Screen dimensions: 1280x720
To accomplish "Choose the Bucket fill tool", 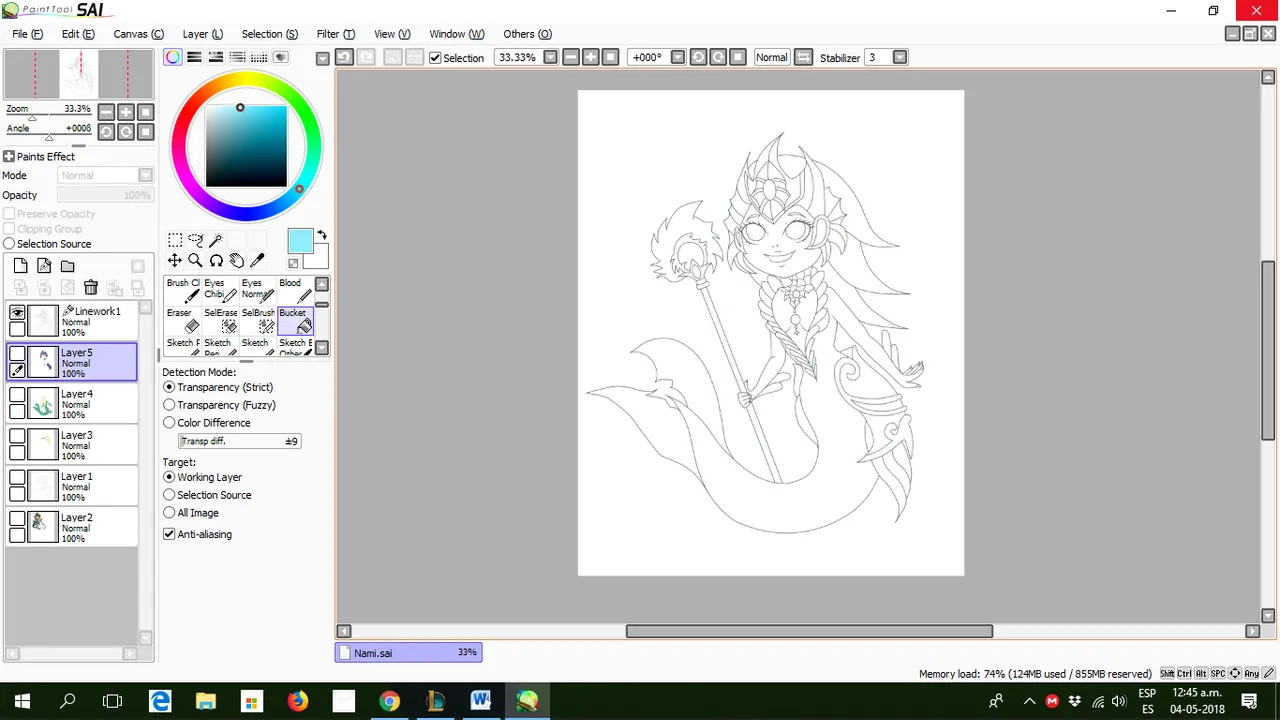I will click(x=295, y=320).
